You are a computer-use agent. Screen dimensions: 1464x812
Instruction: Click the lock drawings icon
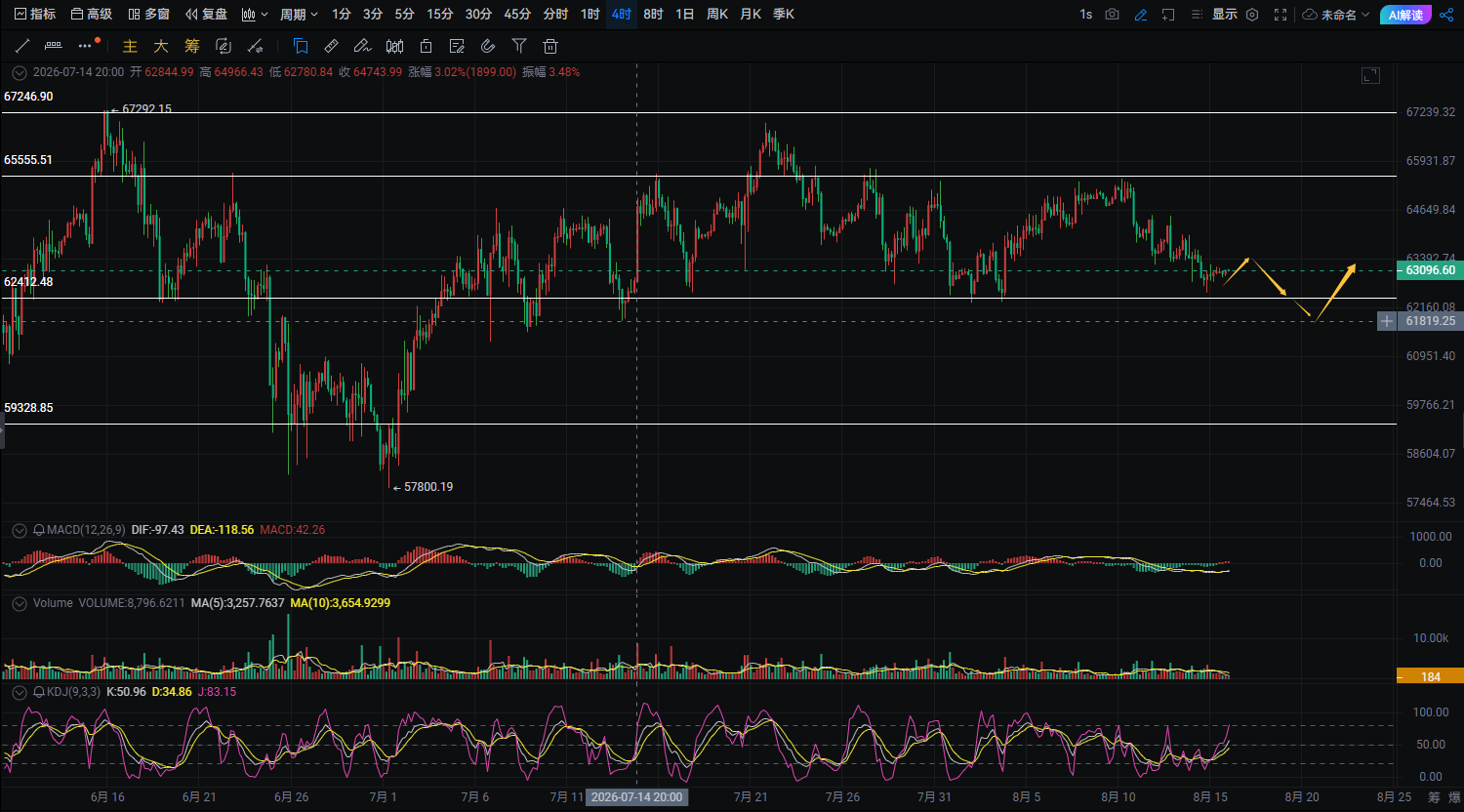[x=426, y=46]
